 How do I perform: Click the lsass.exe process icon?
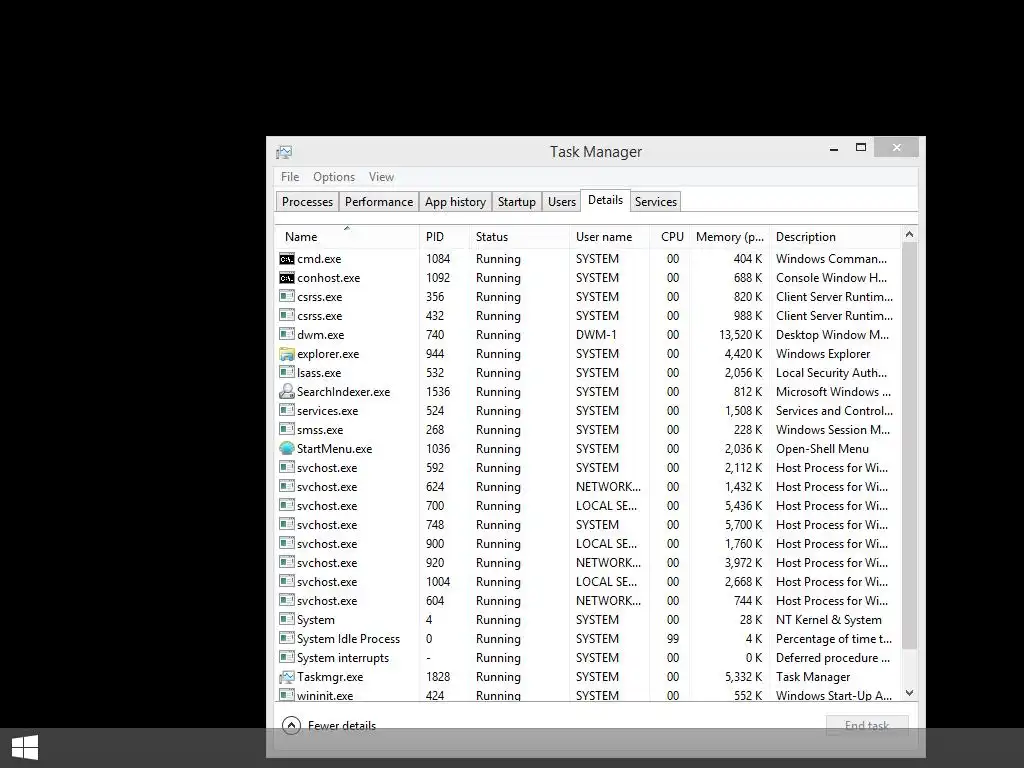point(287,372)
